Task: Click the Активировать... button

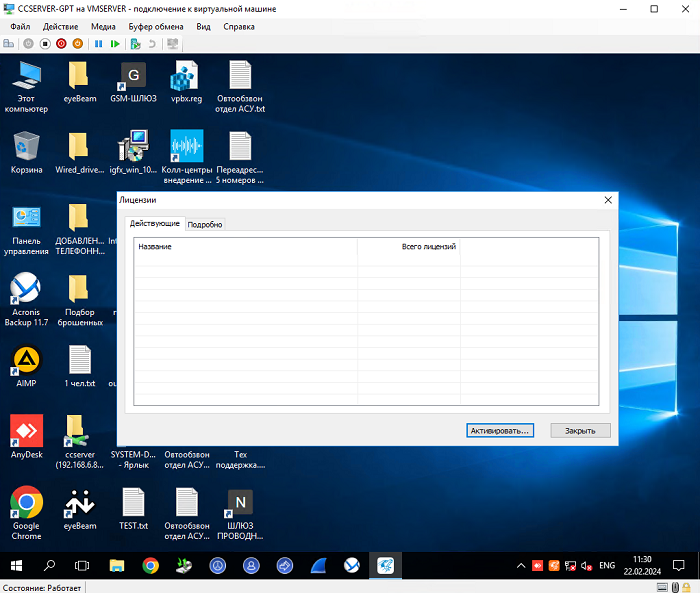Action: click(500, 430)
